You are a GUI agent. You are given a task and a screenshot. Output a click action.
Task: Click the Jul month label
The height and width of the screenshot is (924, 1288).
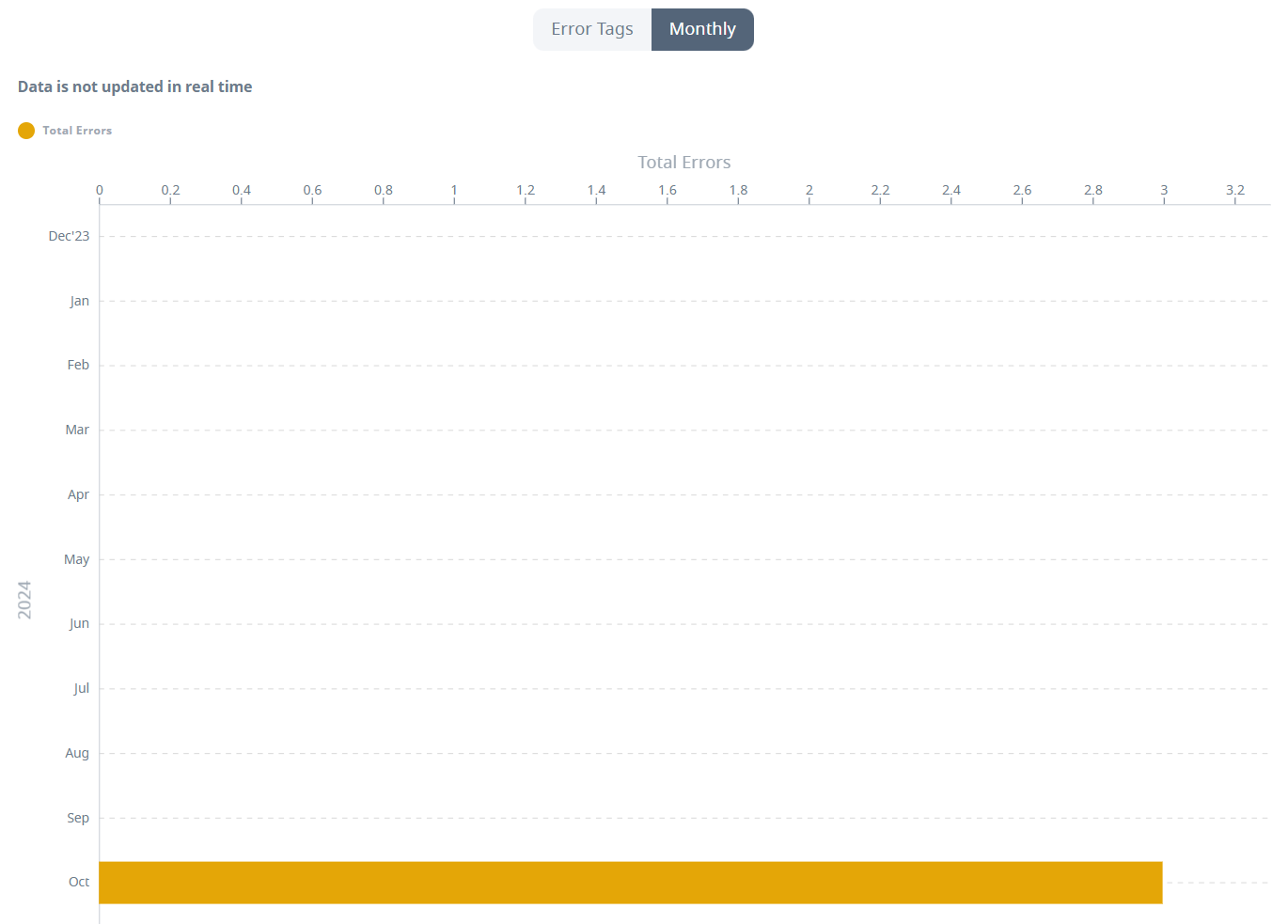pos(82,688)
